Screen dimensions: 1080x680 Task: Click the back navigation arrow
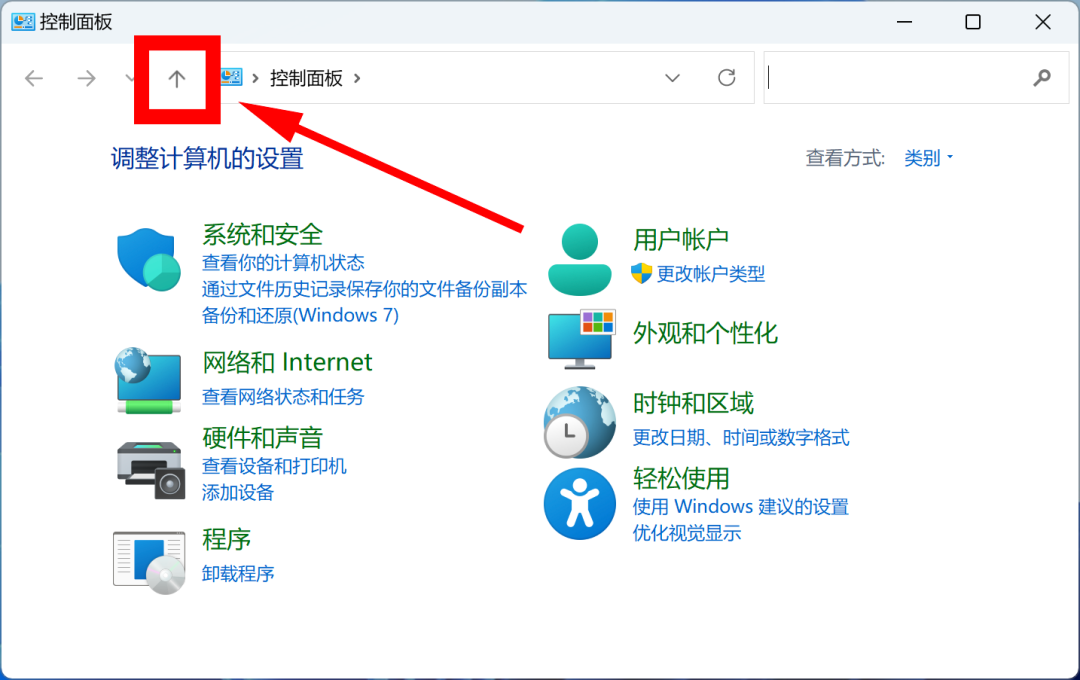[33, 77]
